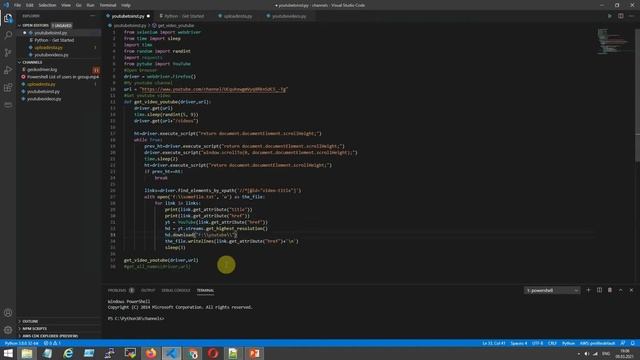Switch to the Output panel tab
This screenshot has height=360, width=640.
click(x=148, y=290)
